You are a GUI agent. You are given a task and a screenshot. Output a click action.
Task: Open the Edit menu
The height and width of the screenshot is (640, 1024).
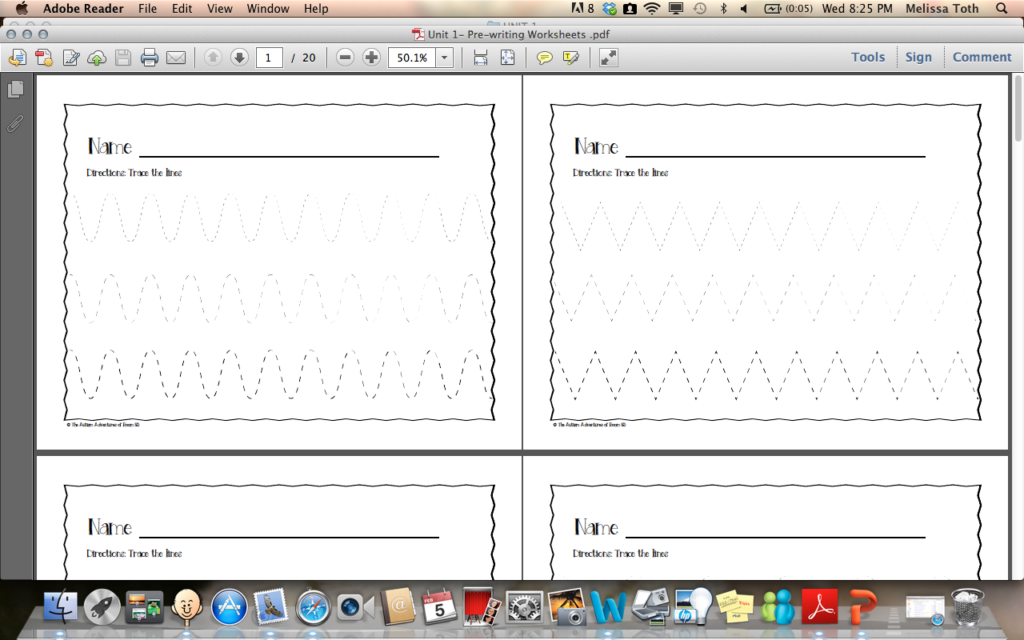[182, 8]
